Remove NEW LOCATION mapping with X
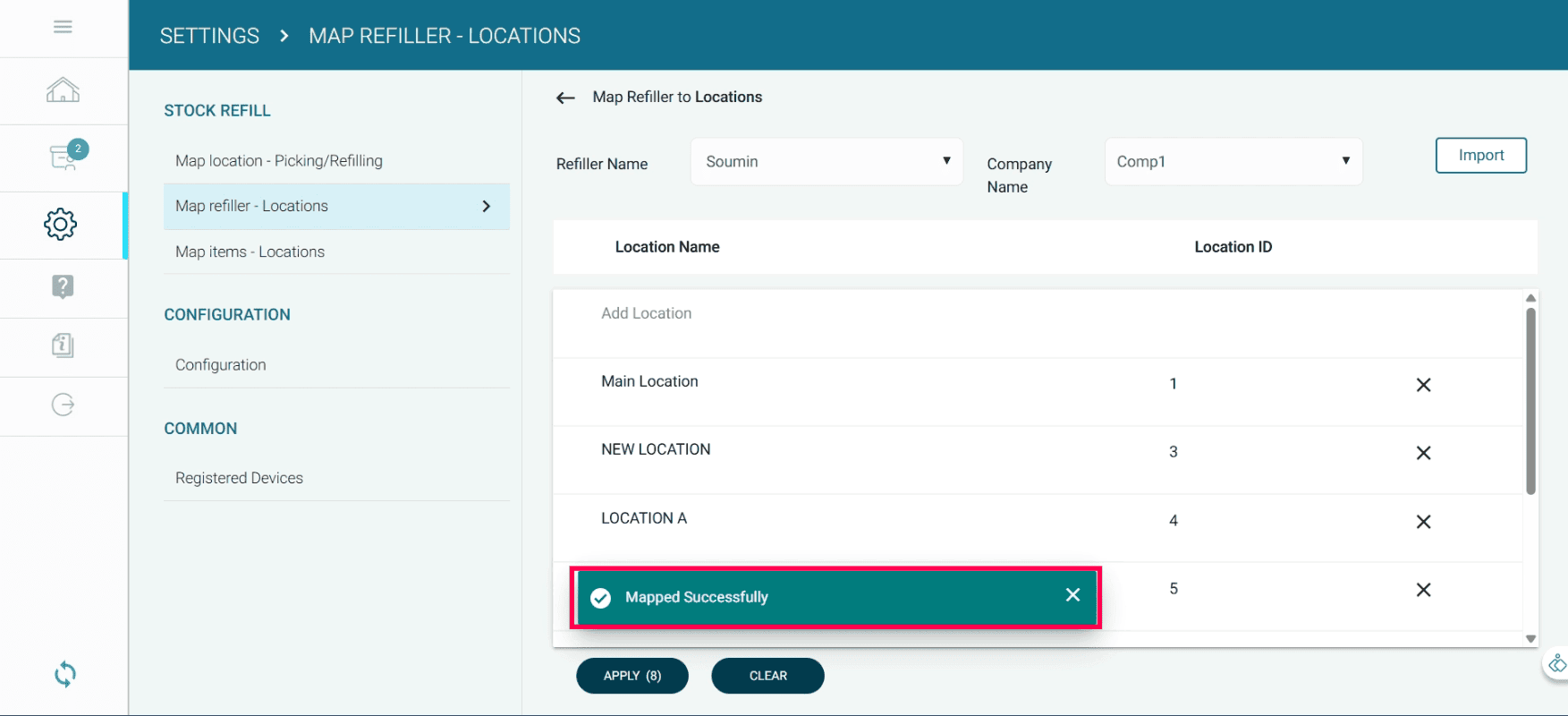Viewport: 1568px width, 716px height. coord(1423,453)
